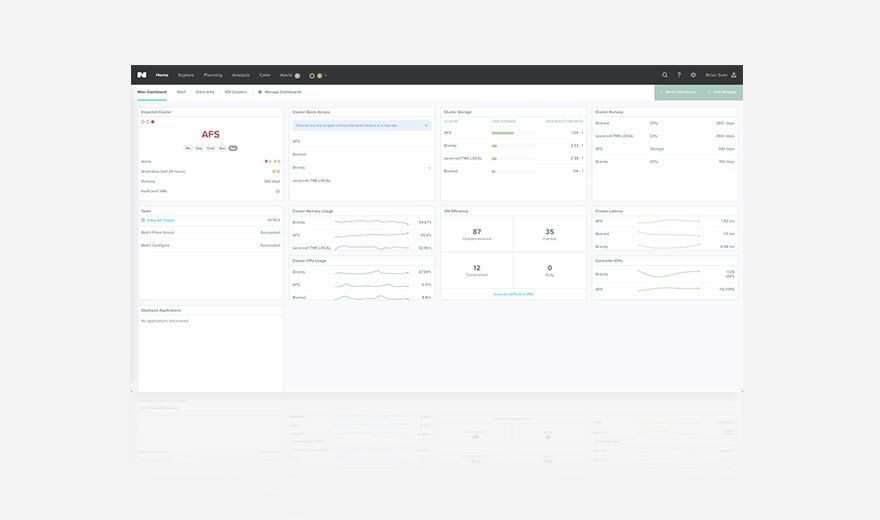
Task: Click the AFS used storage bar
Action: (503, 133)
